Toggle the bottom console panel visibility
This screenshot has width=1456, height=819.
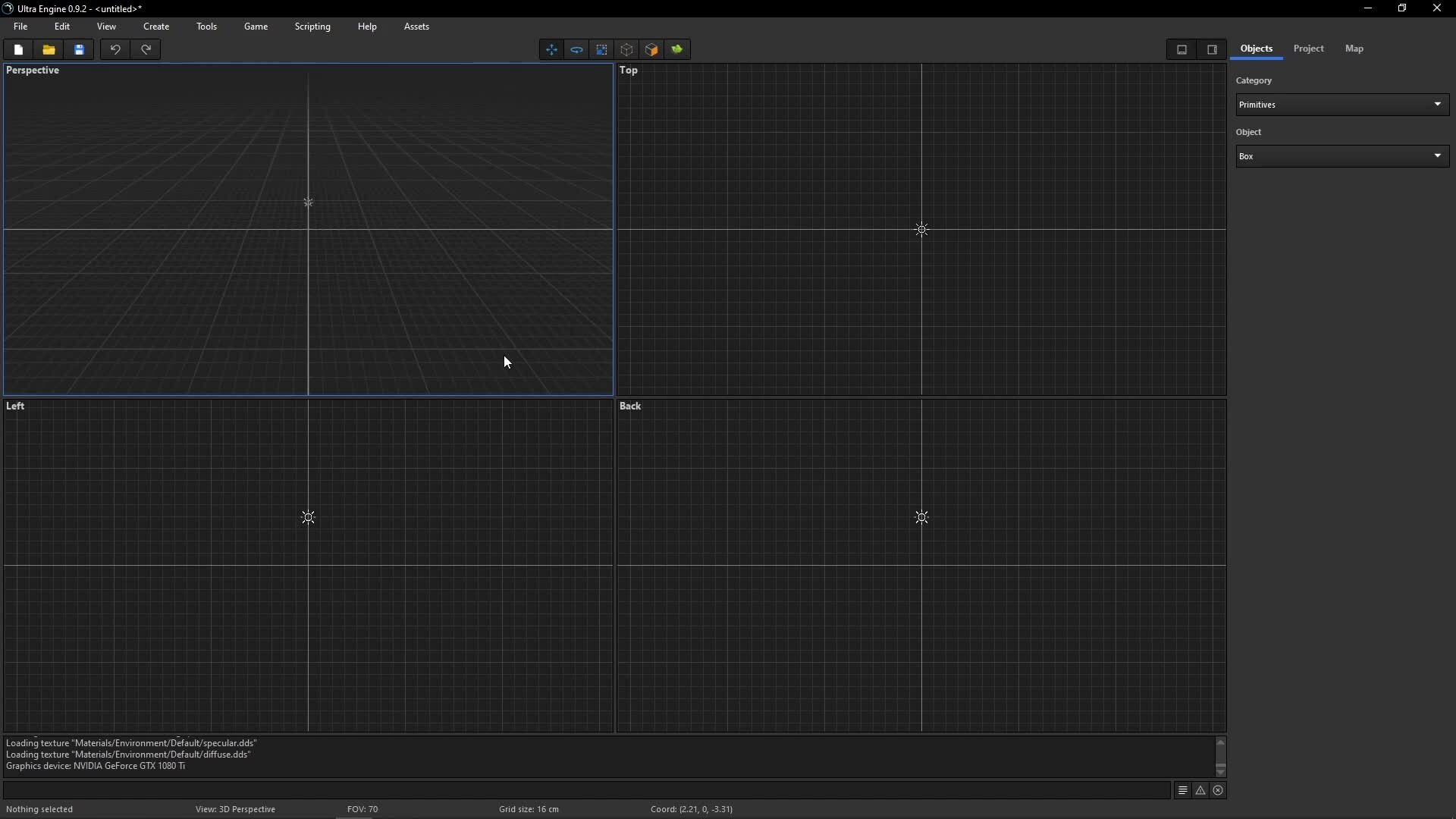pyautogui.click(x=1181, y=50)
